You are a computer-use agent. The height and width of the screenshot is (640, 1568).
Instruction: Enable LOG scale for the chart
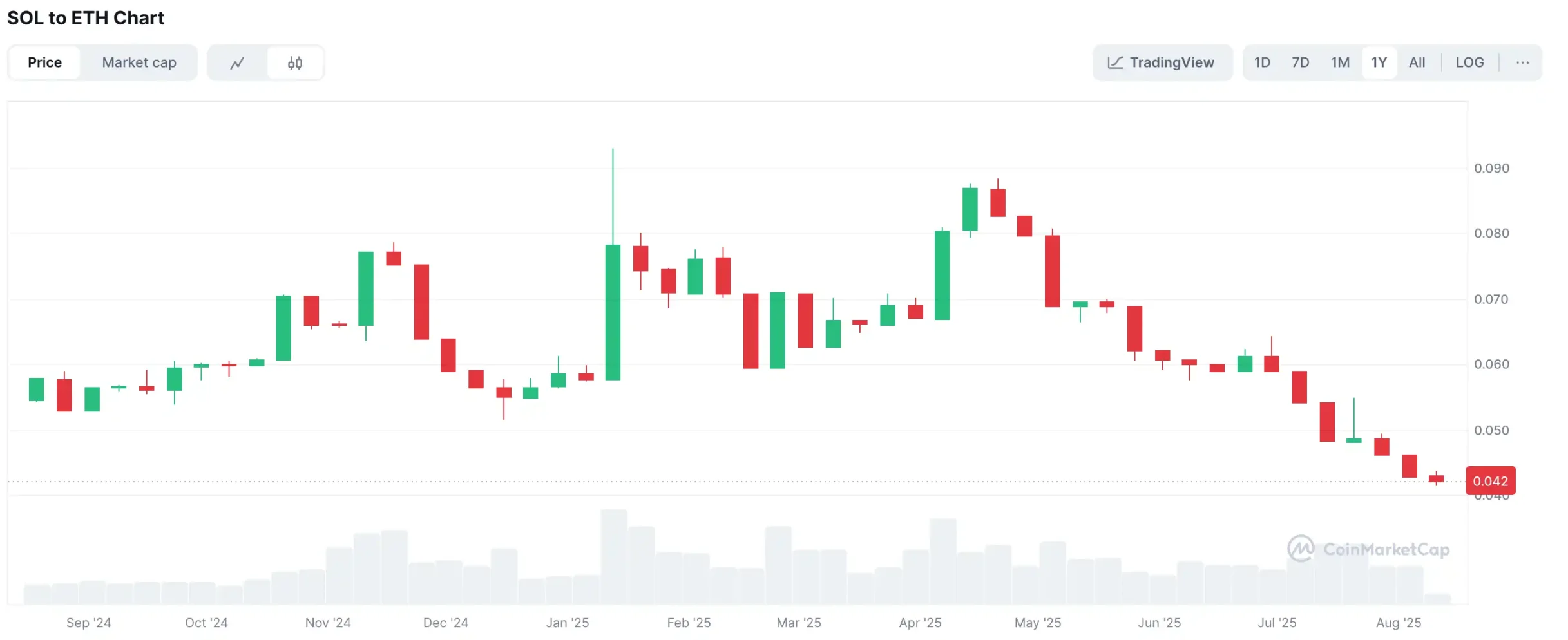(x=1470, y=62)
